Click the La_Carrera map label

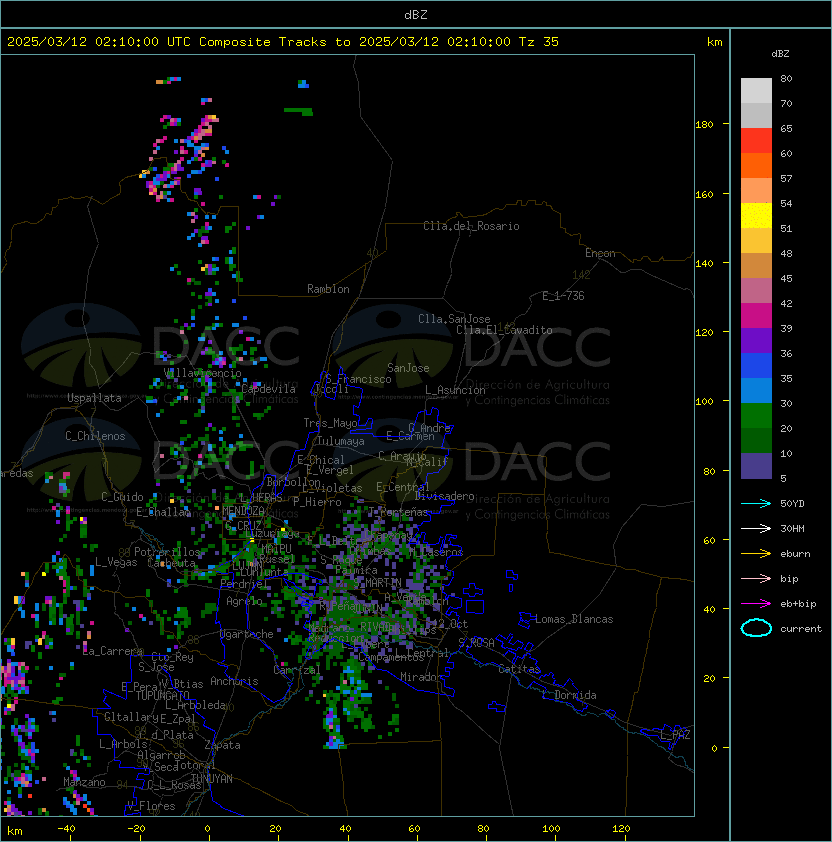(x=113, y=651)
